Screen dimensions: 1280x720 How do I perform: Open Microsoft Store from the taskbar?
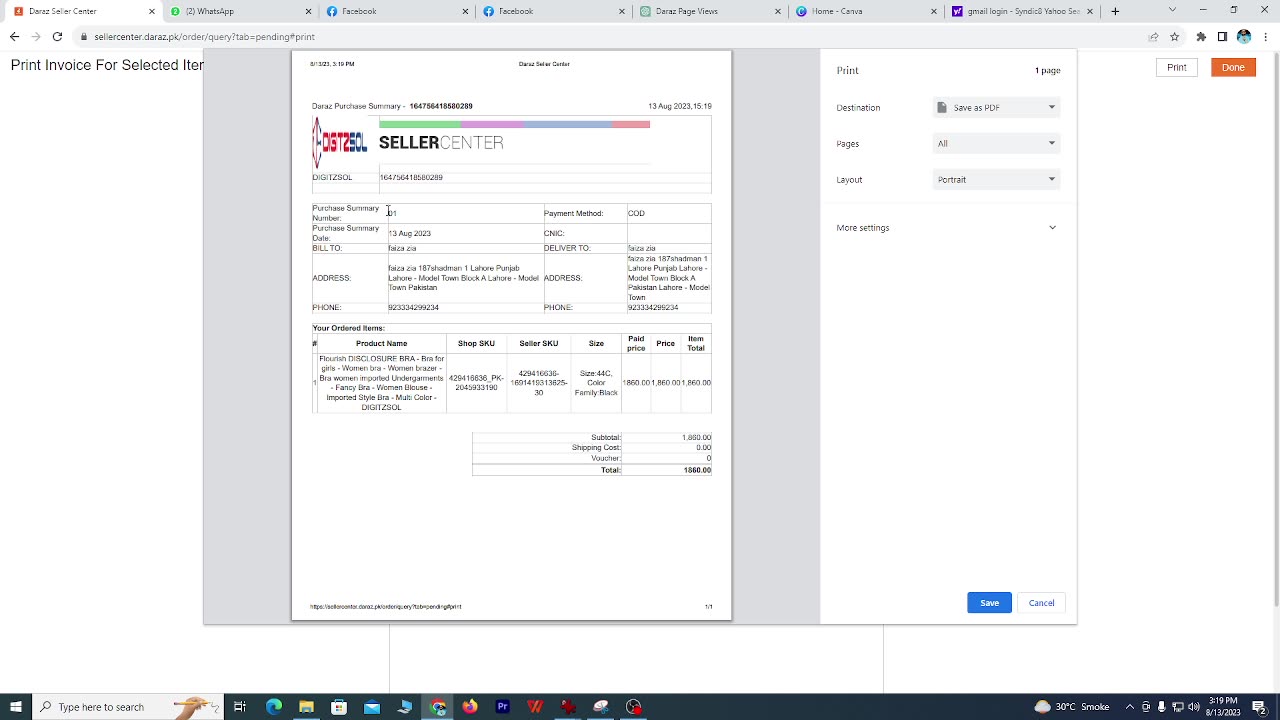(339, 707)
